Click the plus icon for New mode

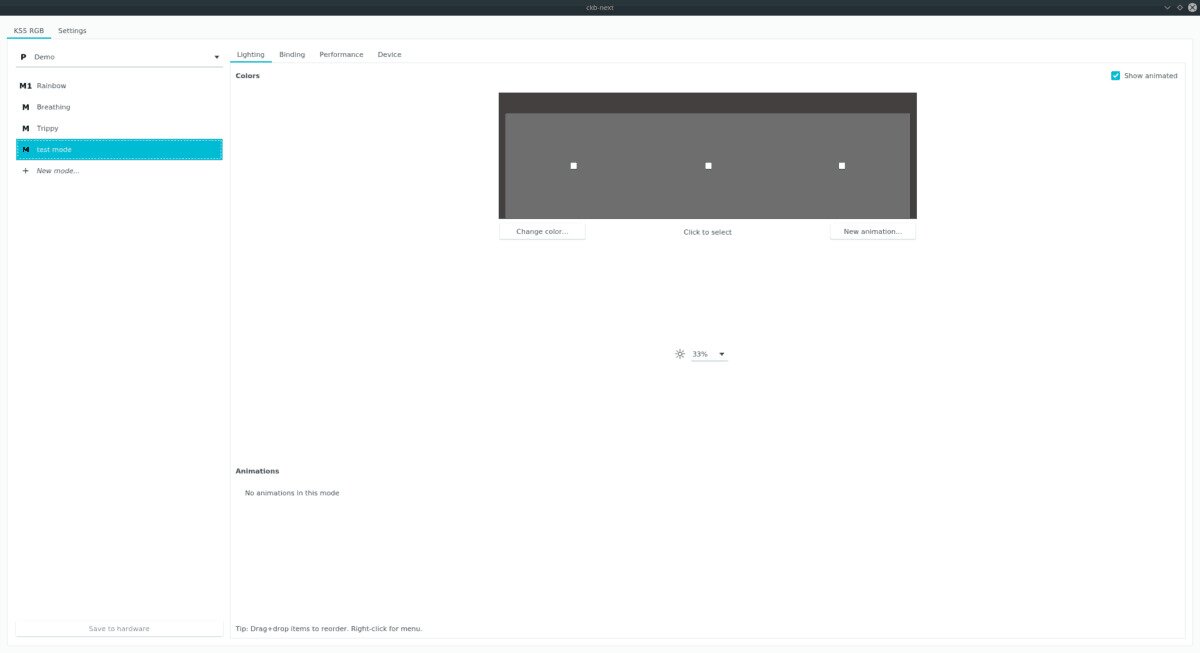coord(26,171)
